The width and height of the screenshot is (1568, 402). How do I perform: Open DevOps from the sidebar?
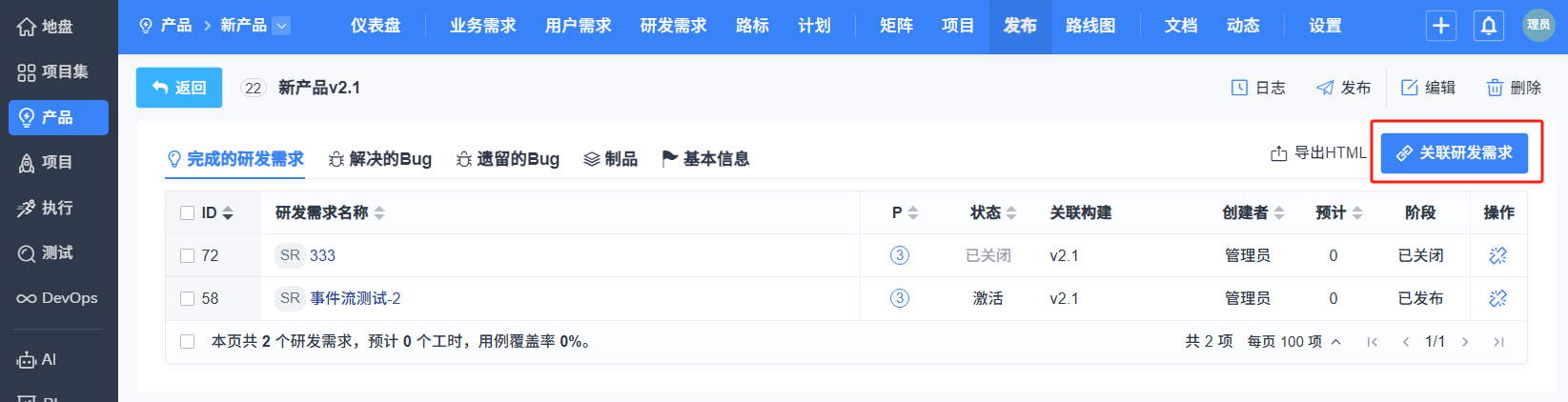(57, 298)
